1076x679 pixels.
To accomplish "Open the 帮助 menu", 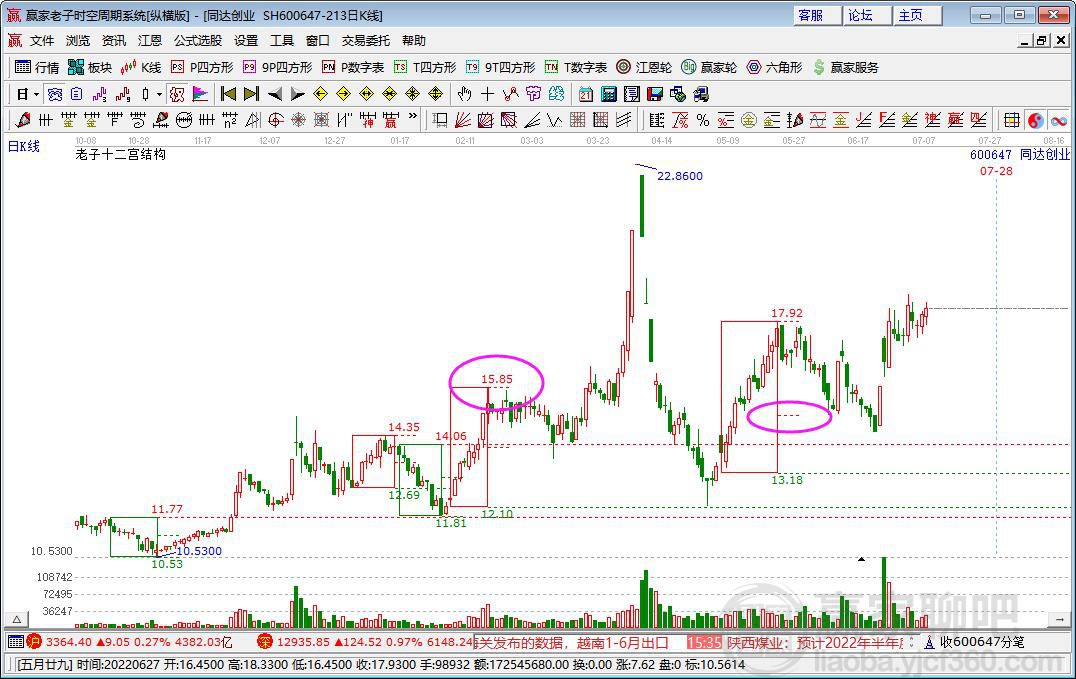I will pos(414,41).
